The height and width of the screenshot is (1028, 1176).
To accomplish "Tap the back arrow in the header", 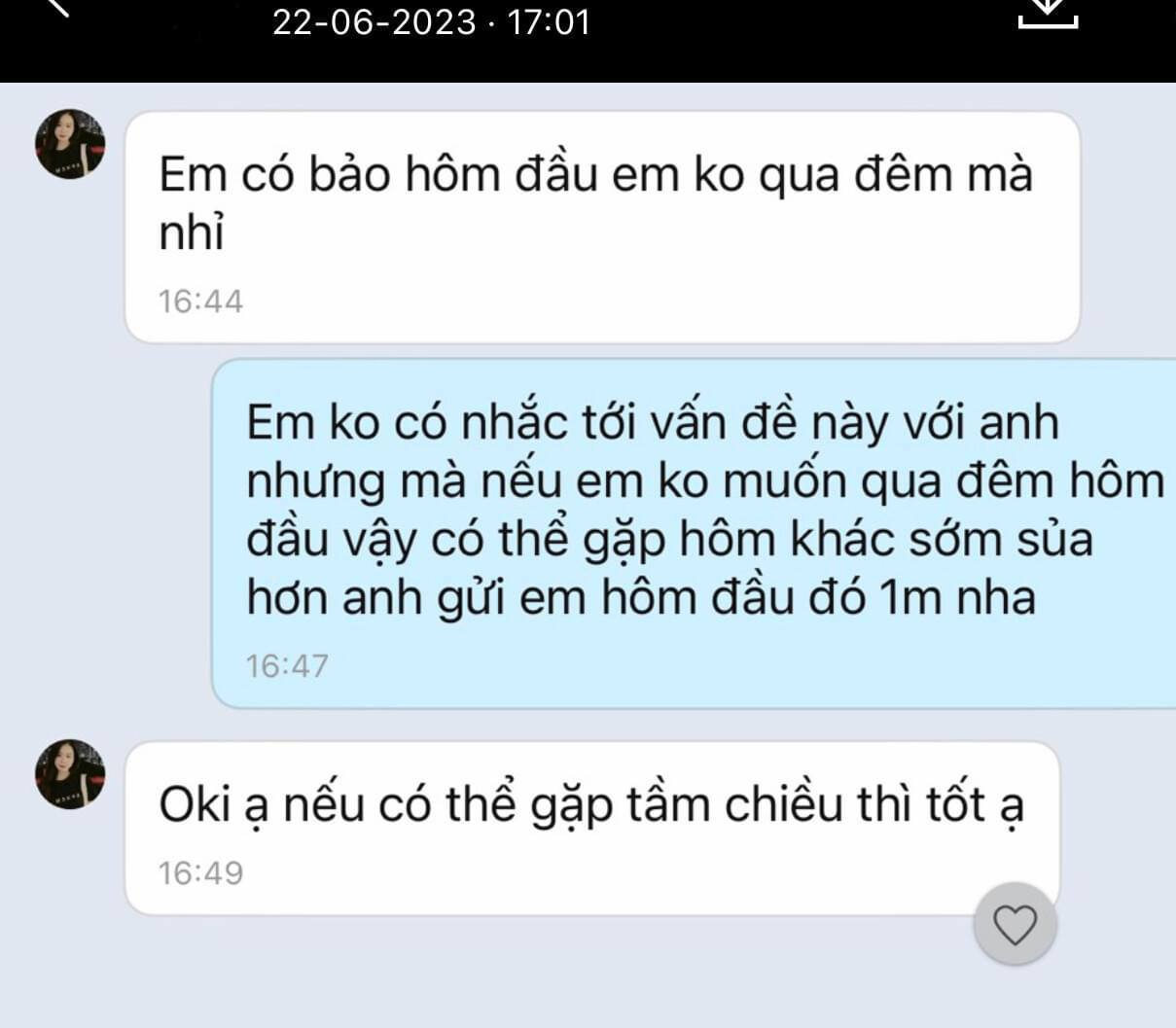I will [x=59, y=8].
